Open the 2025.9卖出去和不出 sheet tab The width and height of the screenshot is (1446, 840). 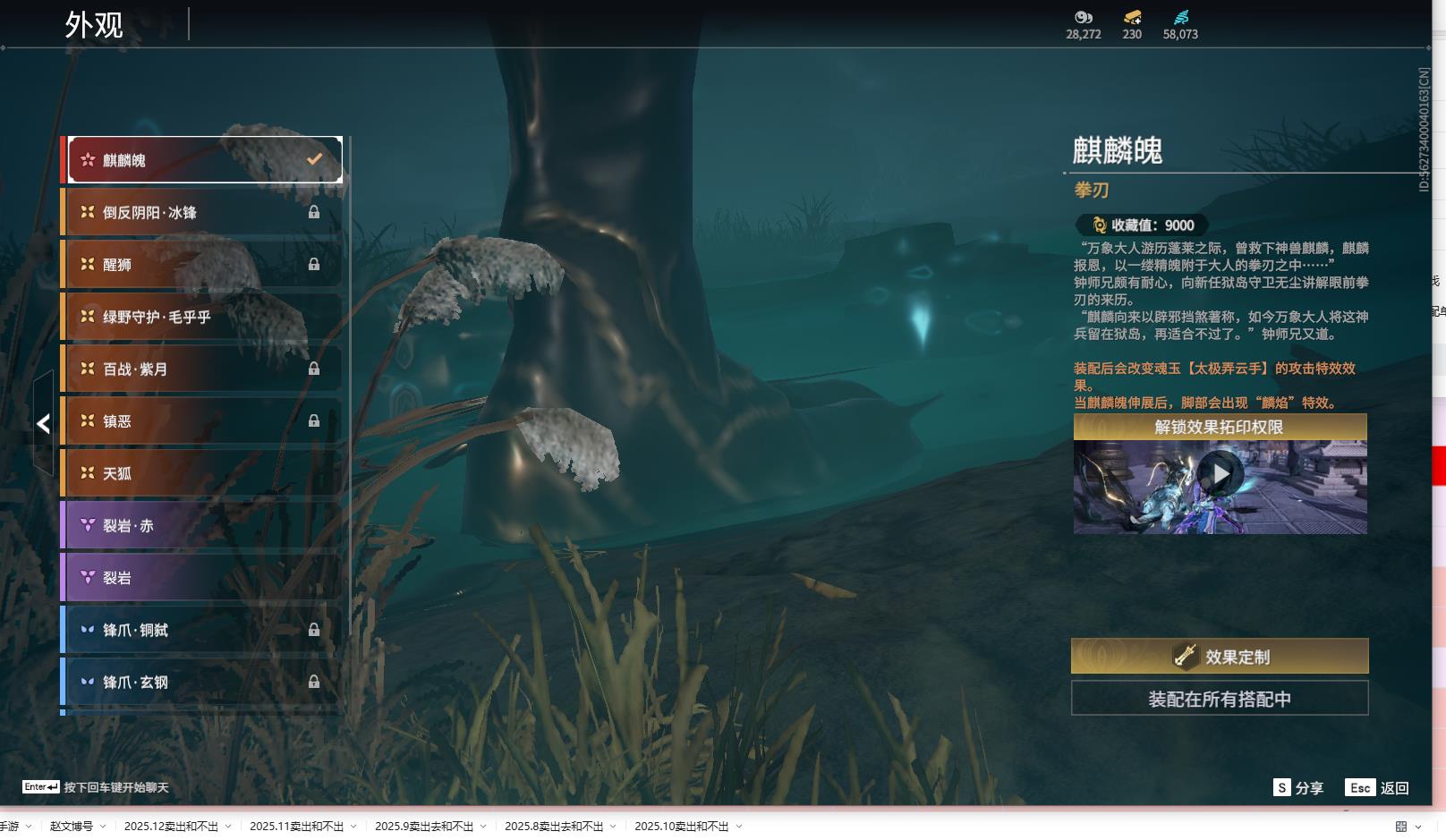click(424, 826)
